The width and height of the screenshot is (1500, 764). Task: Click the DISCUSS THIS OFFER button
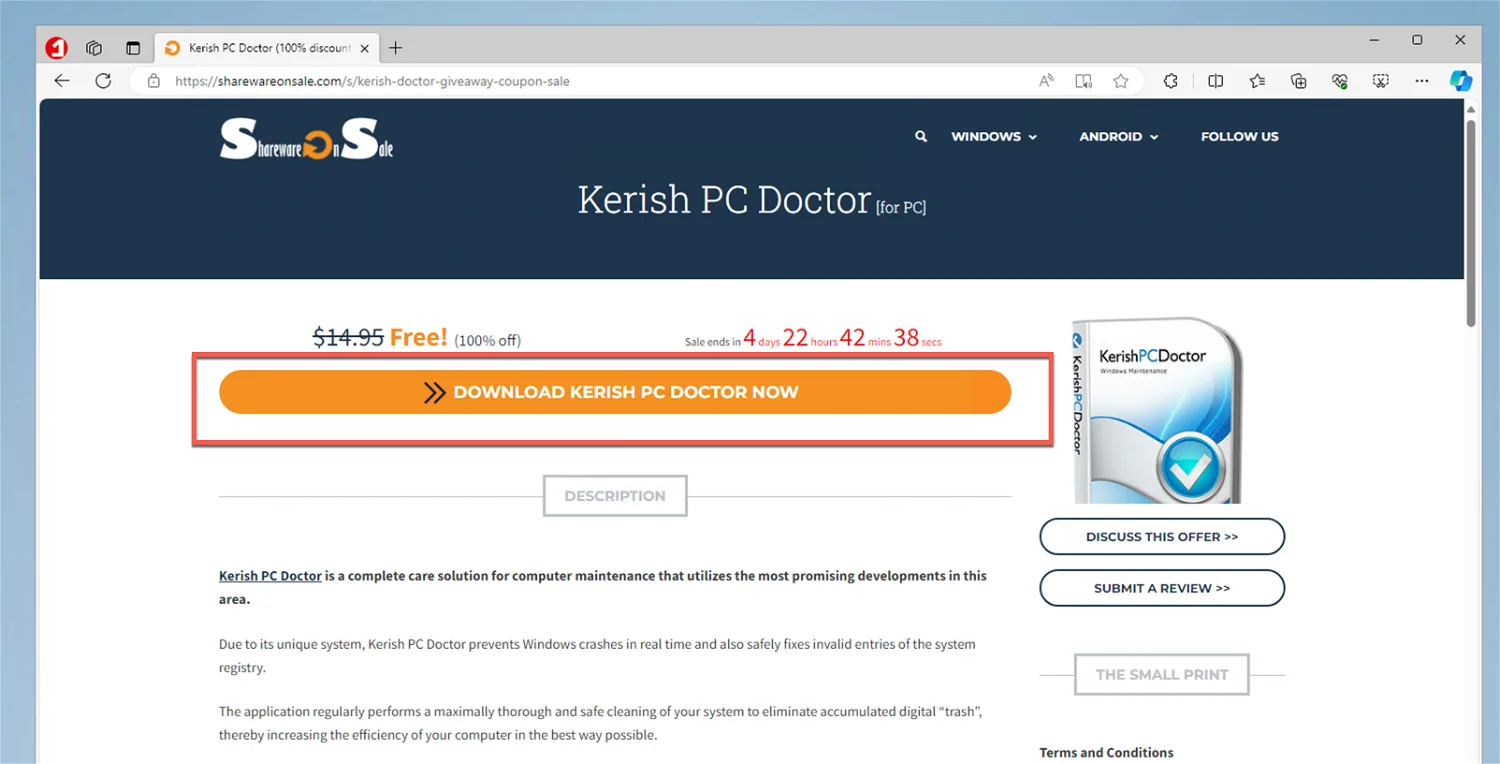[x=1162, y=537]
